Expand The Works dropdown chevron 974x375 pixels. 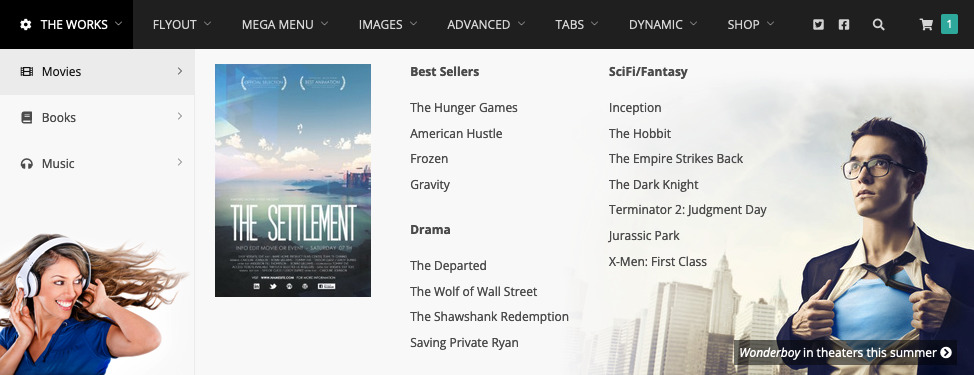pyautogui.click(x=119, y=24)
